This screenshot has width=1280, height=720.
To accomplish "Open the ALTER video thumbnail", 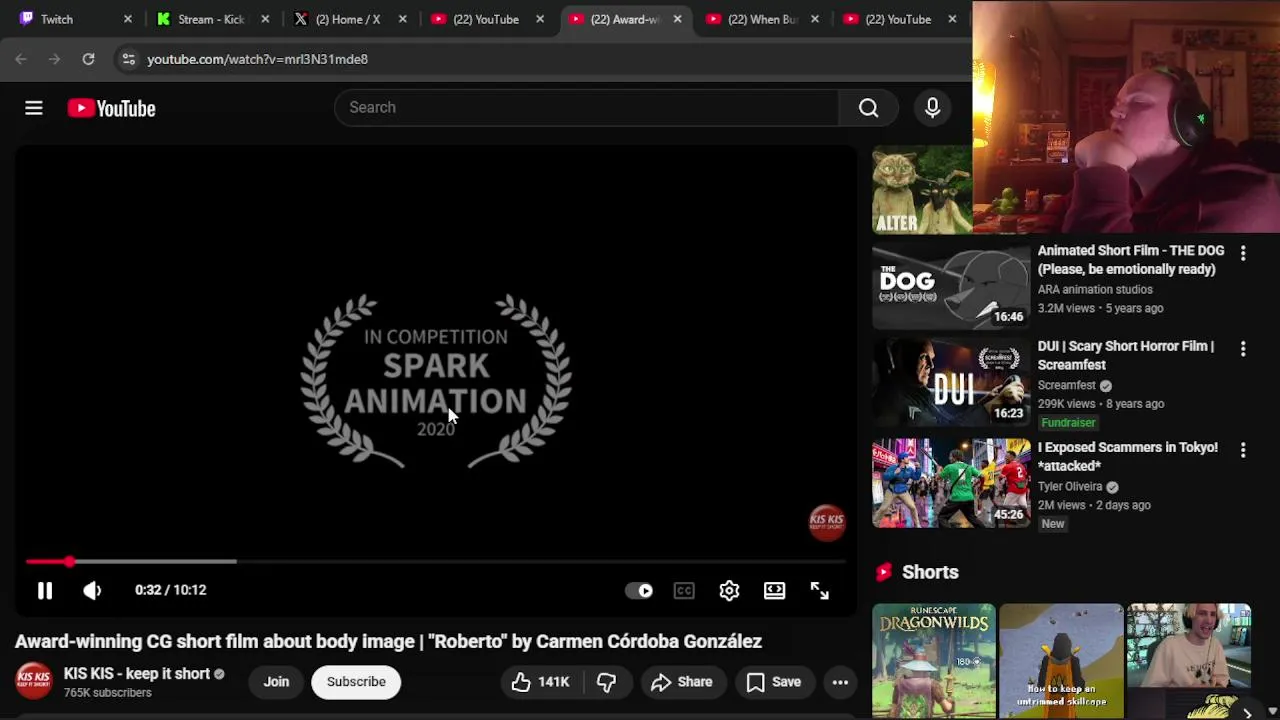I will (x=922, y=190).
